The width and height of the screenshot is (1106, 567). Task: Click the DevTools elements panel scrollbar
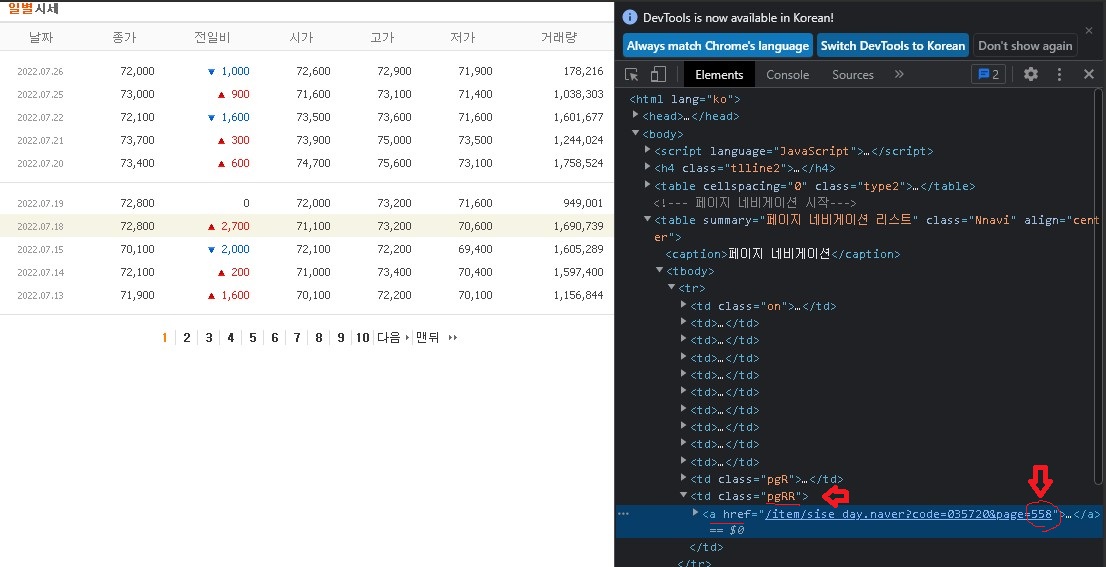[1099, 286]
